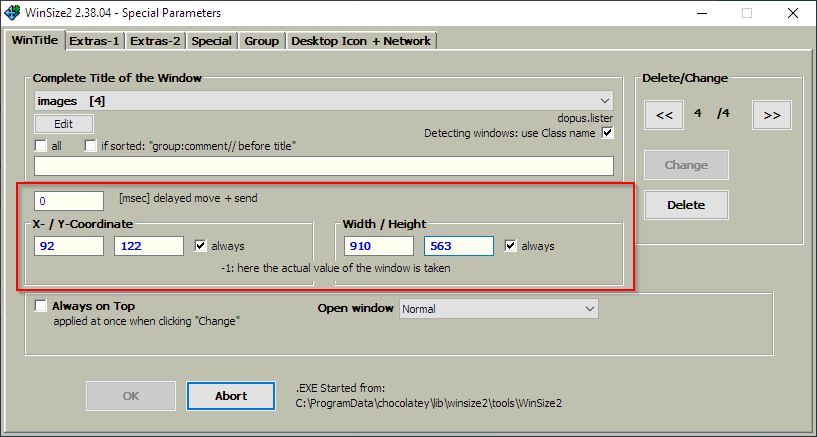The height and width of the screenshot is (437, 817).
Task: Switch to the Special tab
Action: [x=212, y=41]
